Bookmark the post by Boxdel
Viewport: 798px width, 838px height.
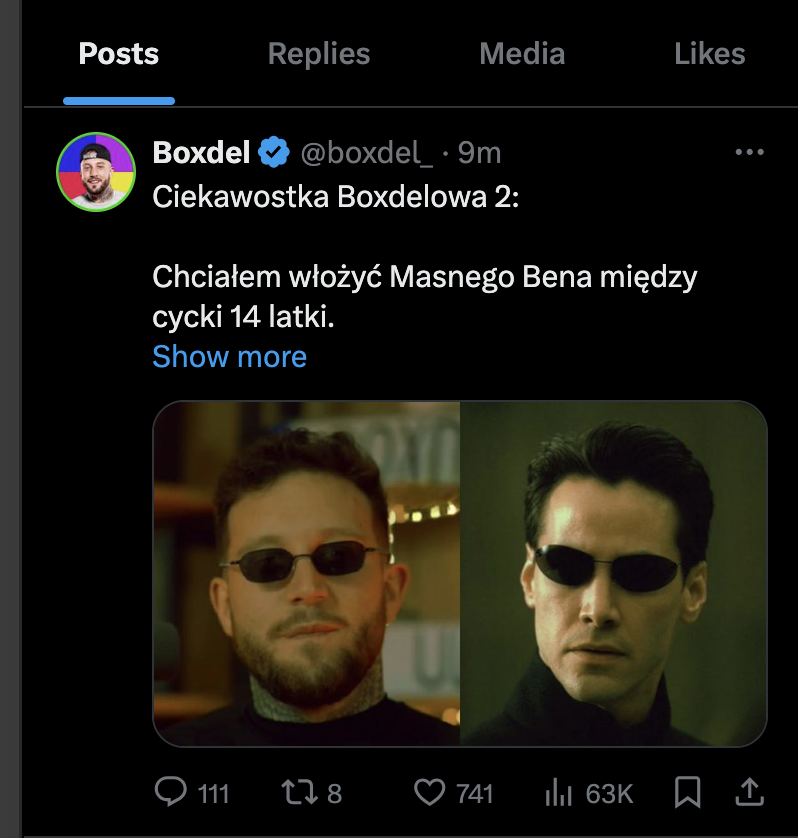pyautogui.click(x=688, y=793)
